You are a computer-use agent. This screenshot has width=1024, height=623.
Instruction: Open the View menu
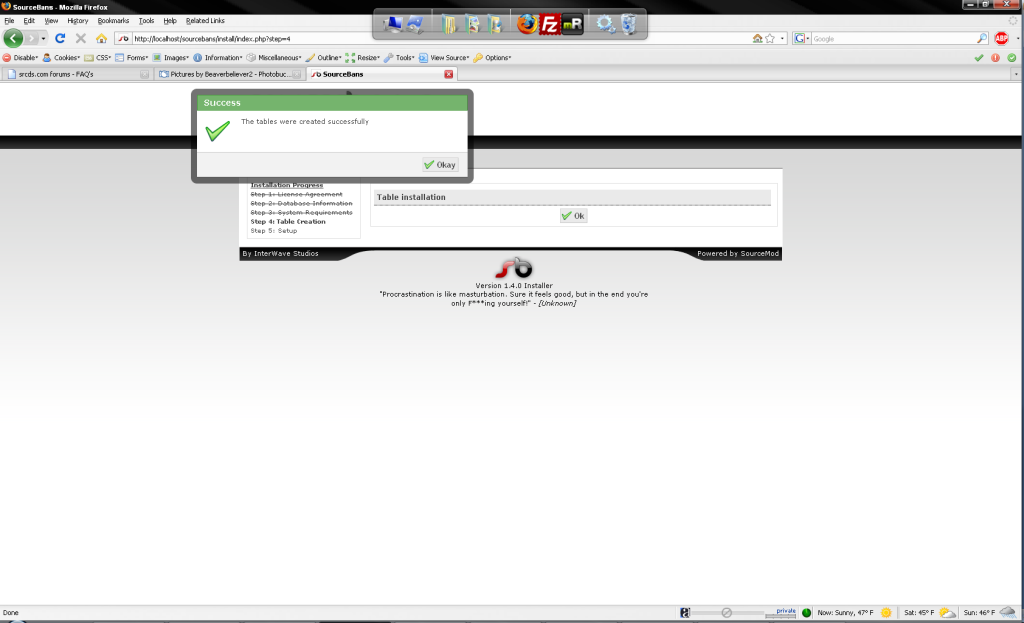click(51, 21)
